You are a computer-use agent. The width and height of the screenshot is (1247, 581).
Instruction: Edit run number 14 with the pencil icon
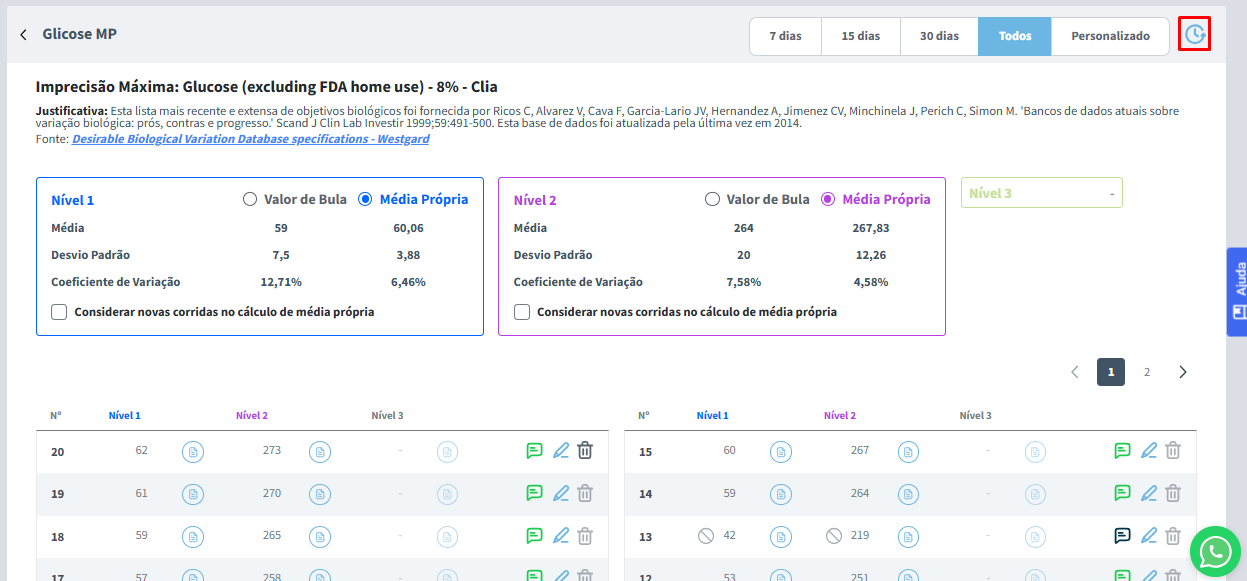(x=1149, y=493)
